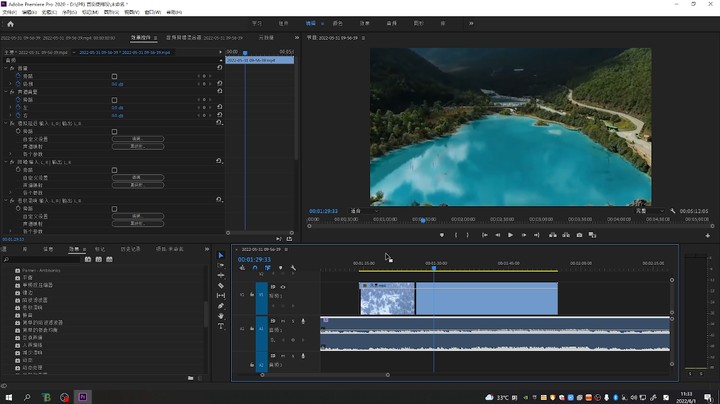This screenshot has height=404, width=720.
Task: Mute the A1 audio track
Action: pyautogui.click(x=283, y=321)
